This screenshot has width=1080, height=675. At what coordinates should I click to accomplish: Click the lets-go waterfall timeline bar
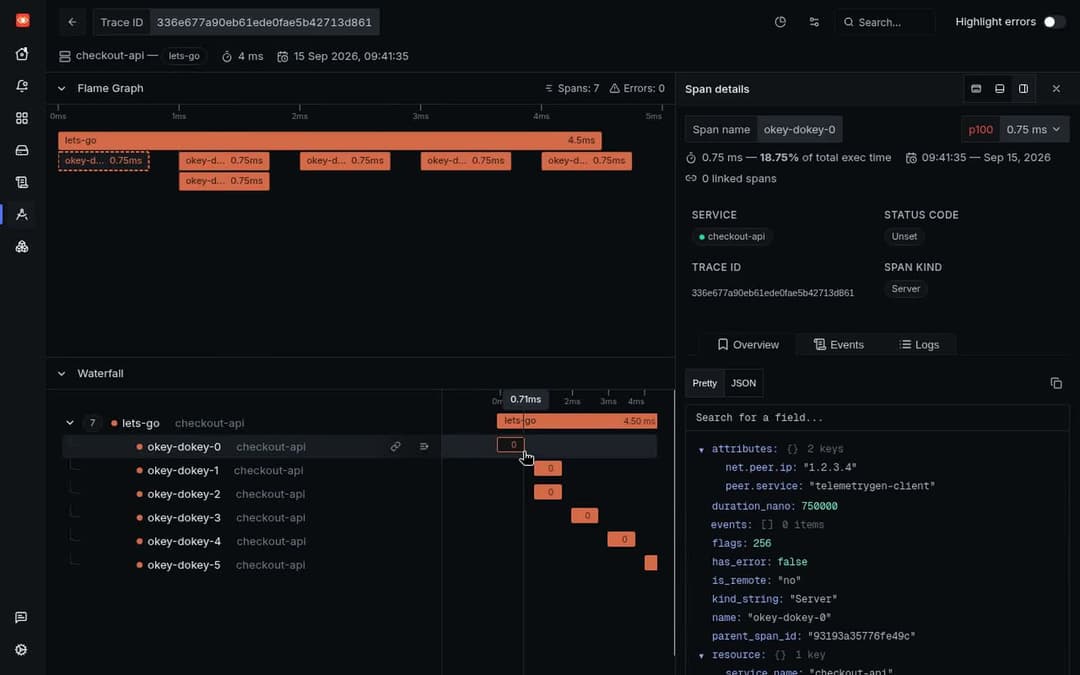[577, 421]
